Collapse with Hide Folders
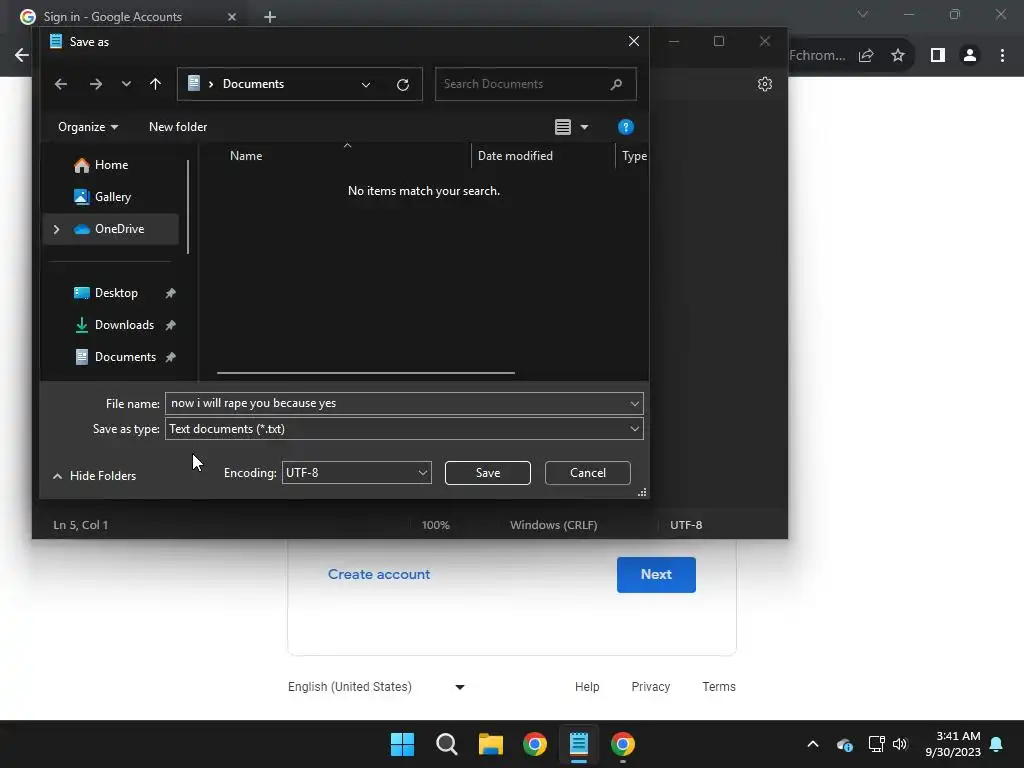The image size is (1024, 768). pyautogui.click(x=95, y=476)
